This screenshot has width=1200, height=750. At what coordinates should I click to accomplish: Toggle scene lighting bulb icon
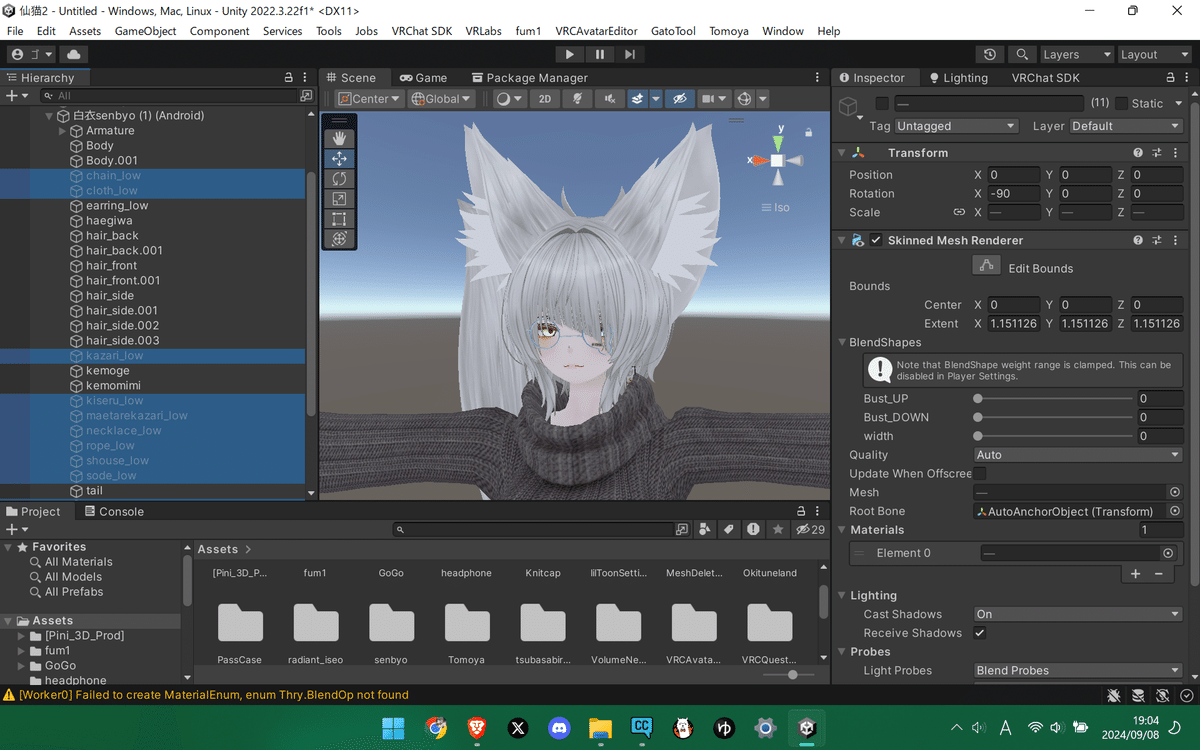coord(577,99)
